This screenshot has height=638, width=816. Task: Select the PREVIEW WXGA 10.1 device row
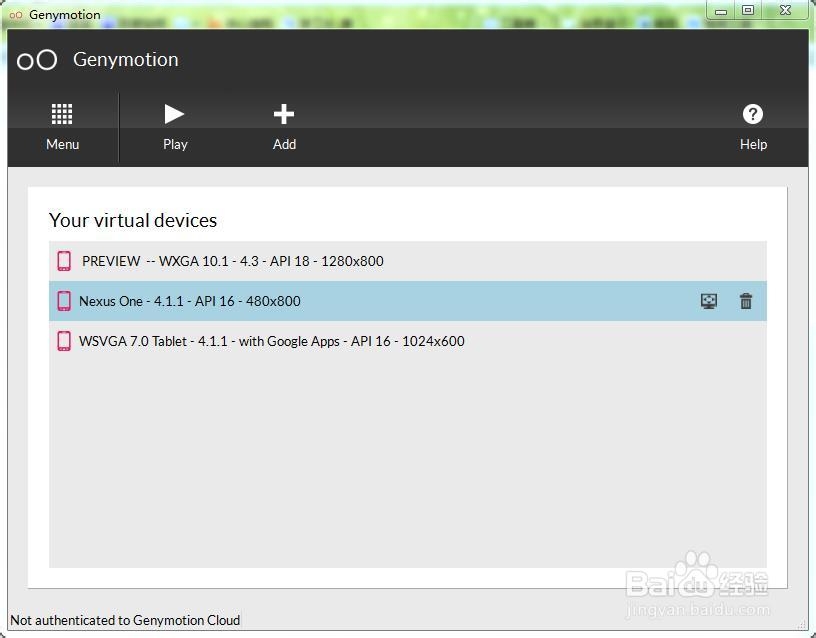(407, 261)
